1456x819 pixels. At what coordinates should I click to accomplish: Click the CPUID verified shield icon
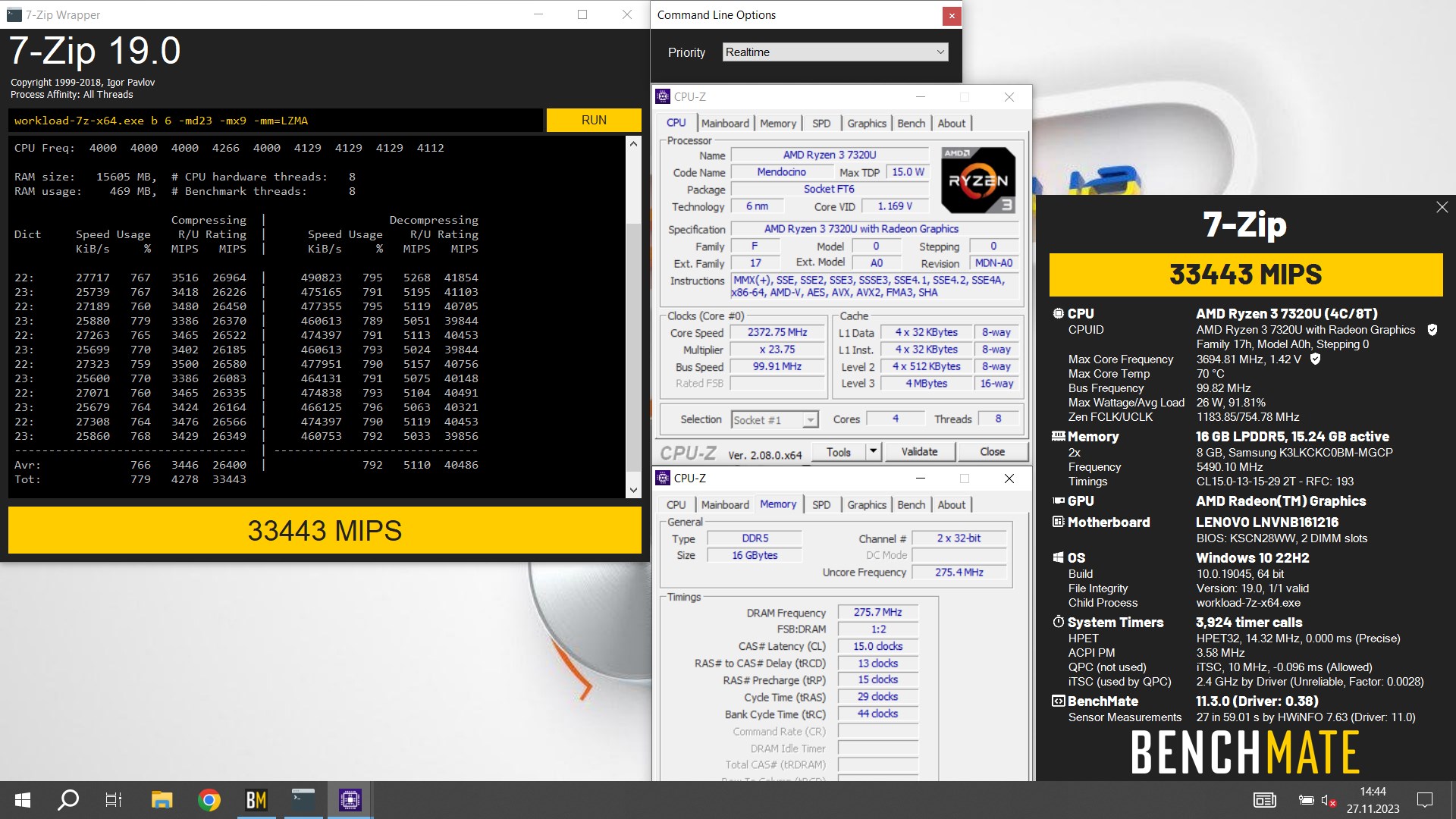click(1432, 330)
